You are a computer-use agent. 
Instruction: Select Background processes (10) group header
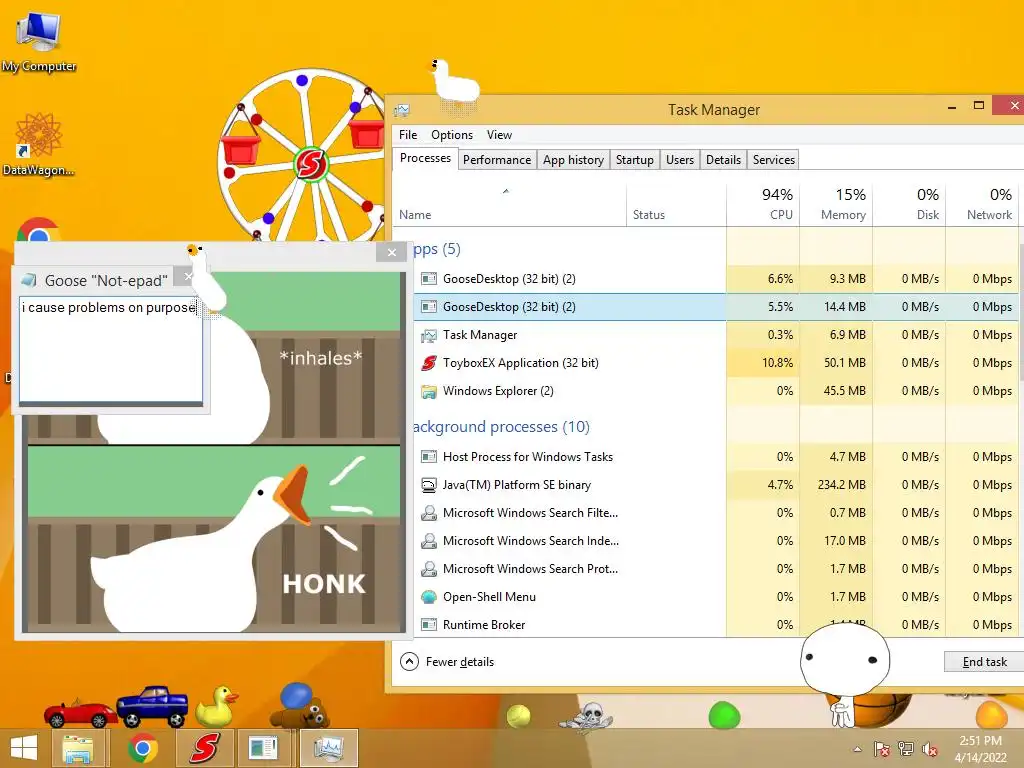(501, 426)
